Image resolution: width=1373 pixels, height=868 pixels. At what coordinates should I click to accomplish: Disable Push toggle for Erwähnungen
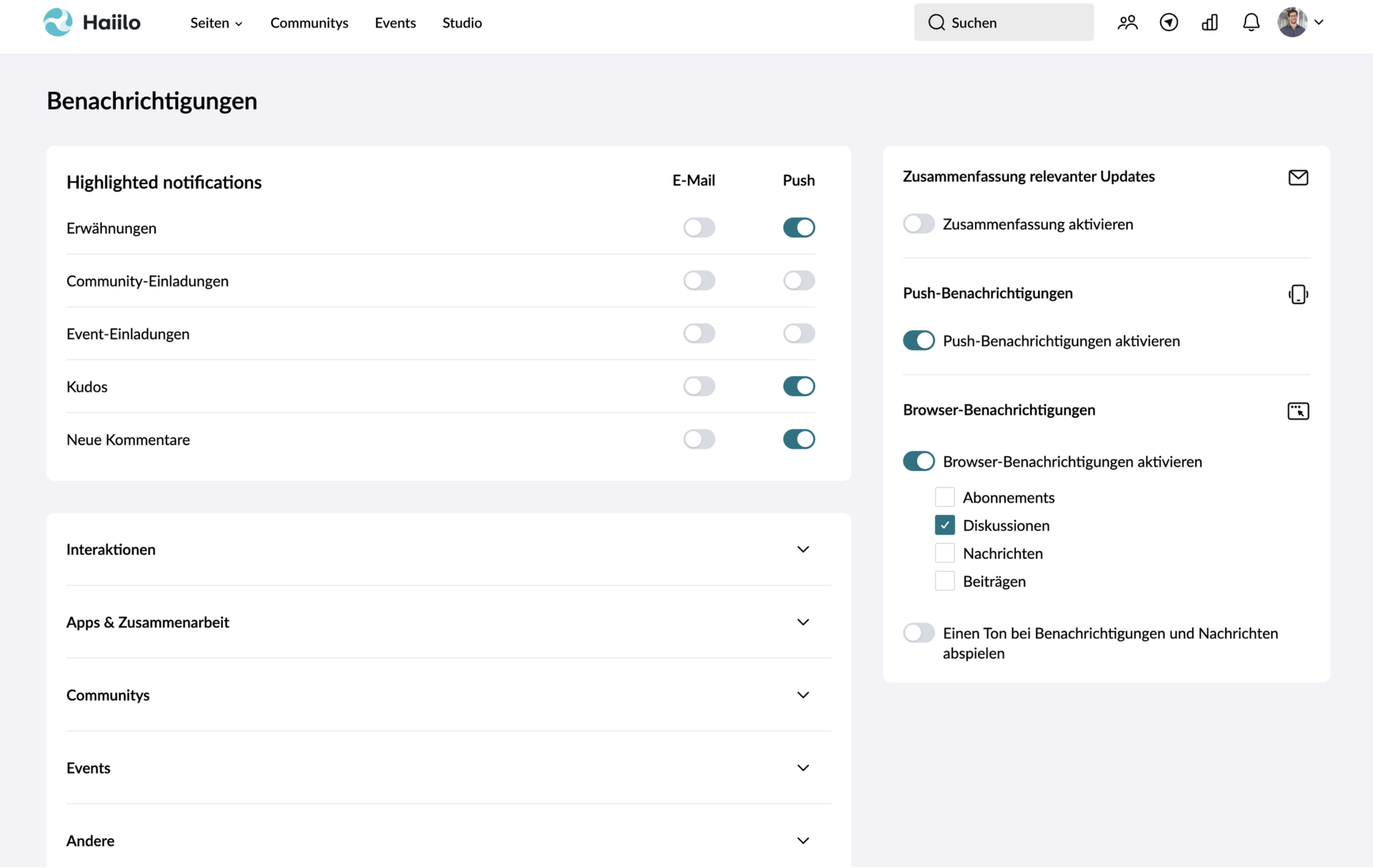click(799, 228)
